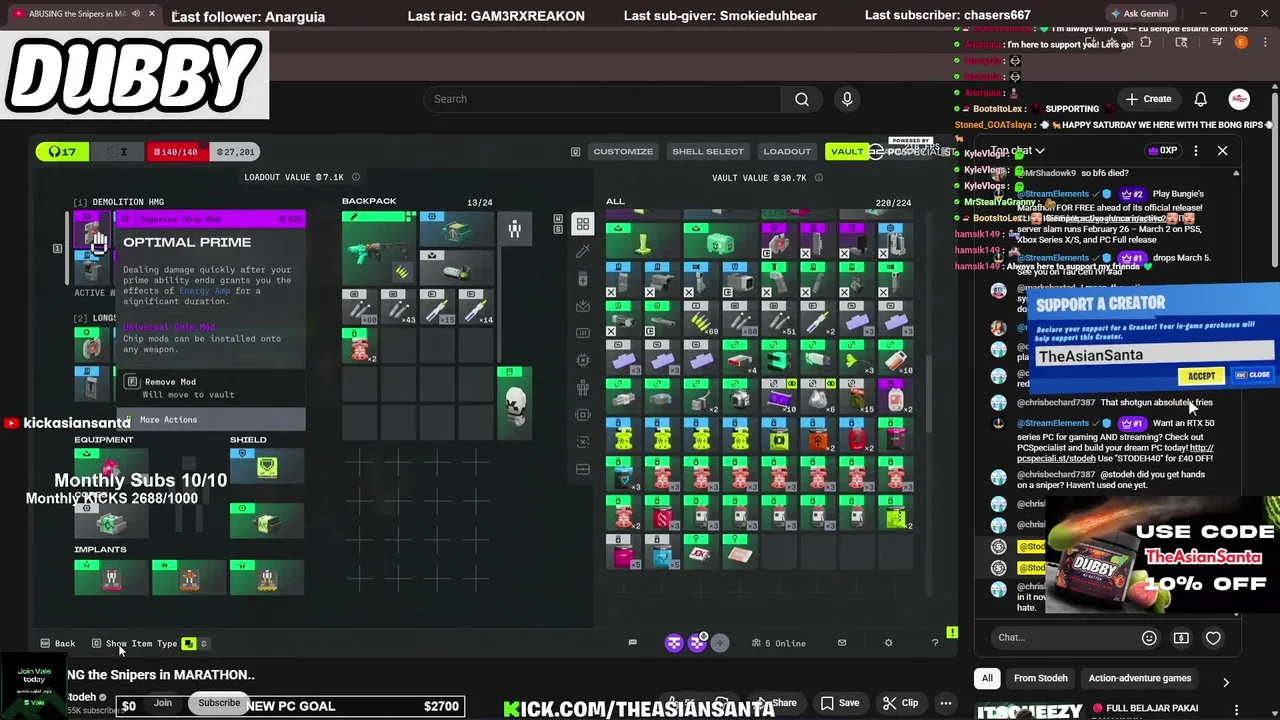
Task: Select vault filter ammo icon
Action: pos(583,333)
